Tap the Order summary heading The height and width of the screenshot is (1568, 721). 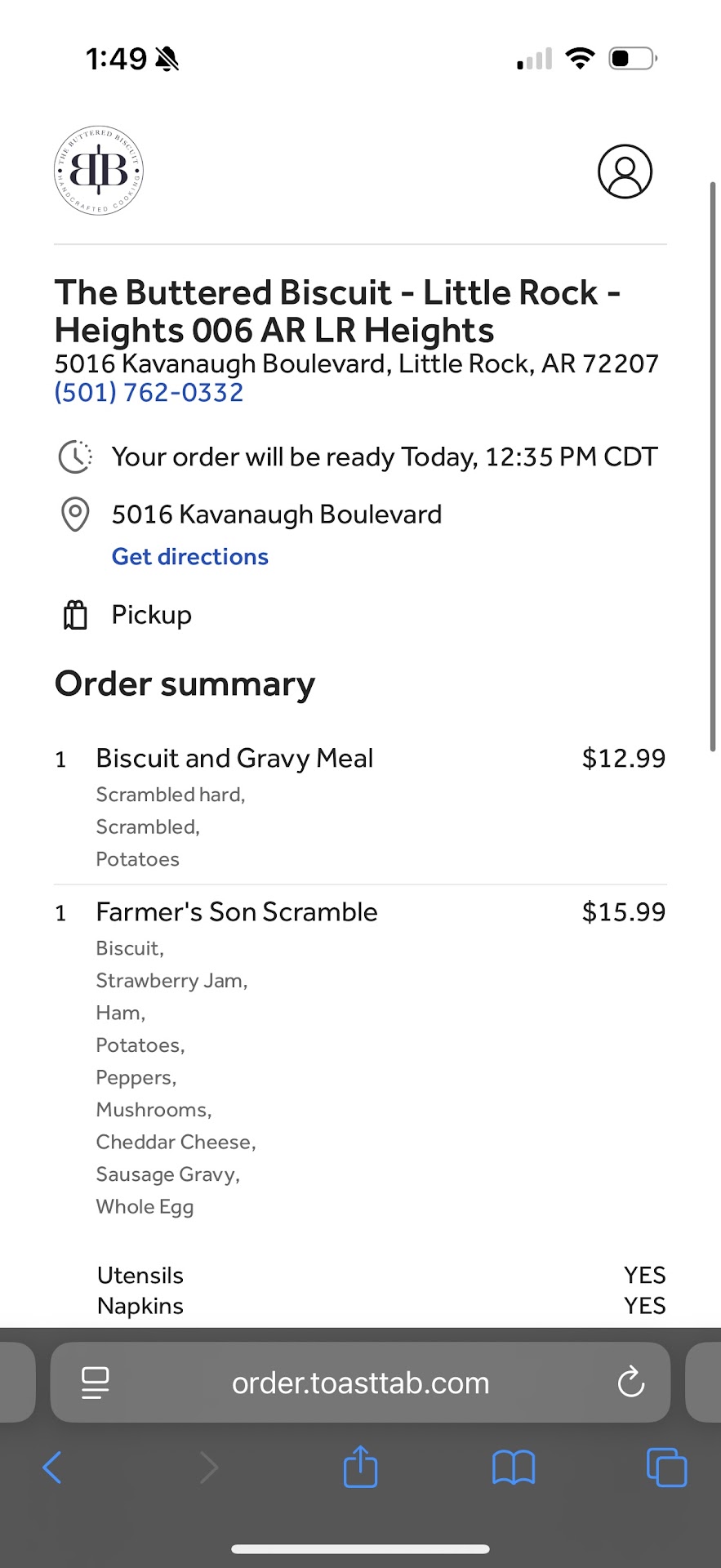(x=185, y=684)
